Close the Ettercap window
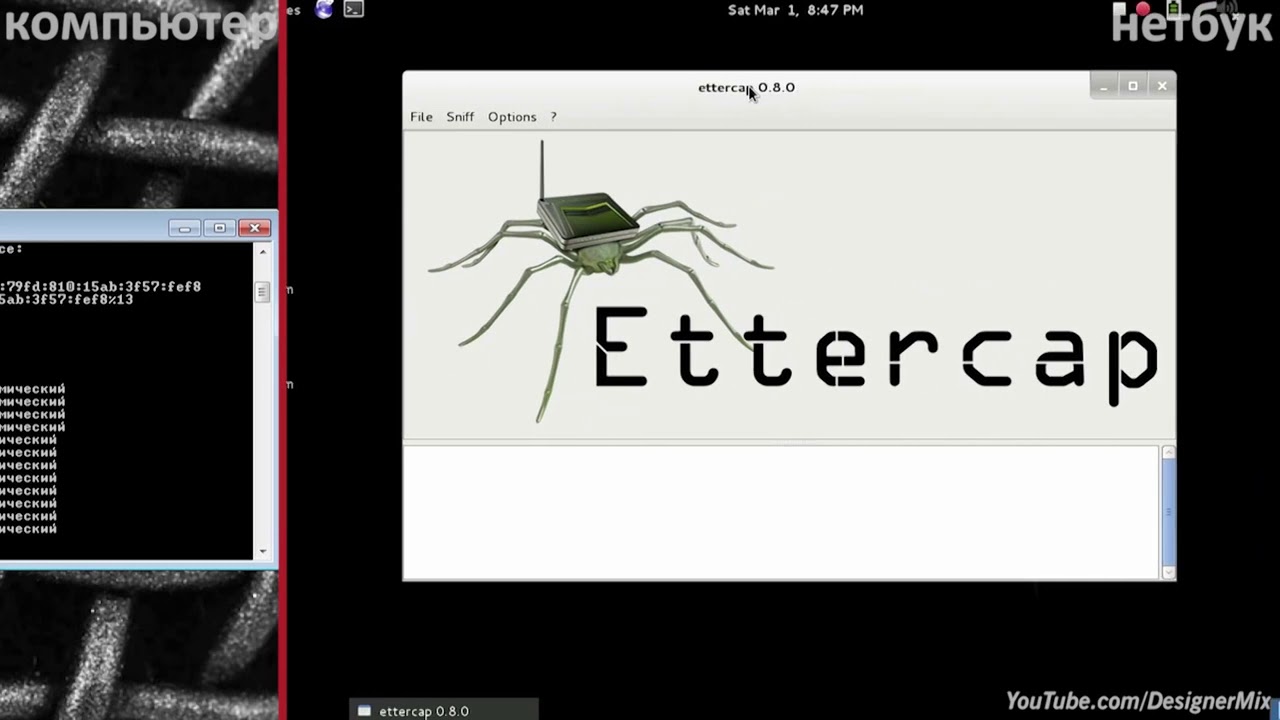1280x720 pixels. pos(1162,86)
